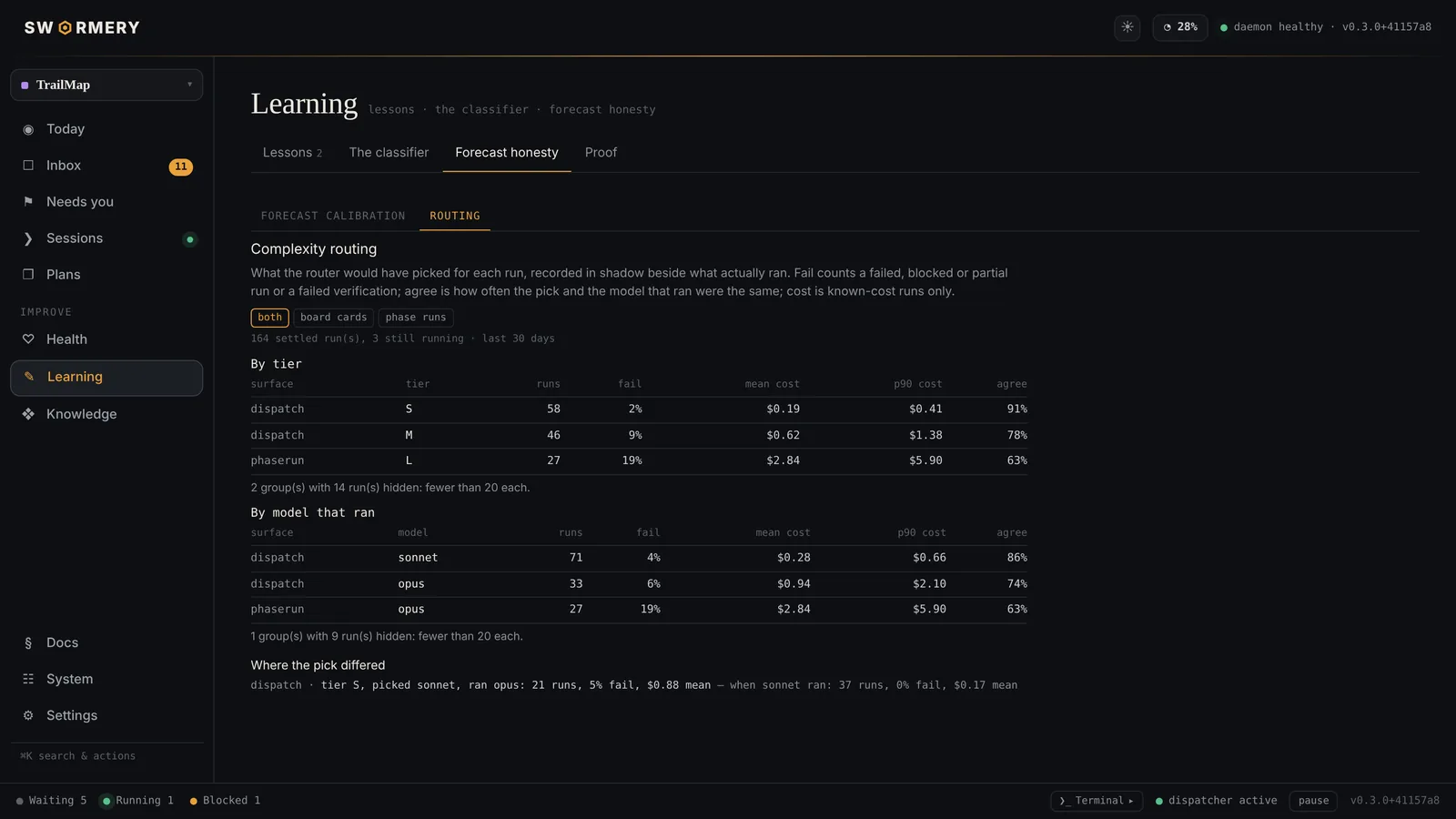Click the daemon healthy status text
Viewport: 1456px width, 819px height.
[1279, 27]
